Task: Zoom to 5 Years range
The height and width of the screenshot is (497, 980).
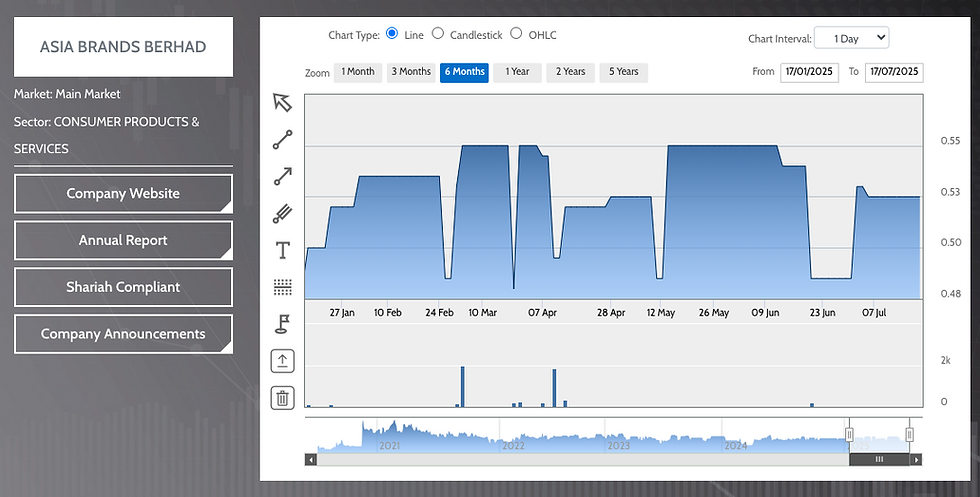Action: [624, 72]
